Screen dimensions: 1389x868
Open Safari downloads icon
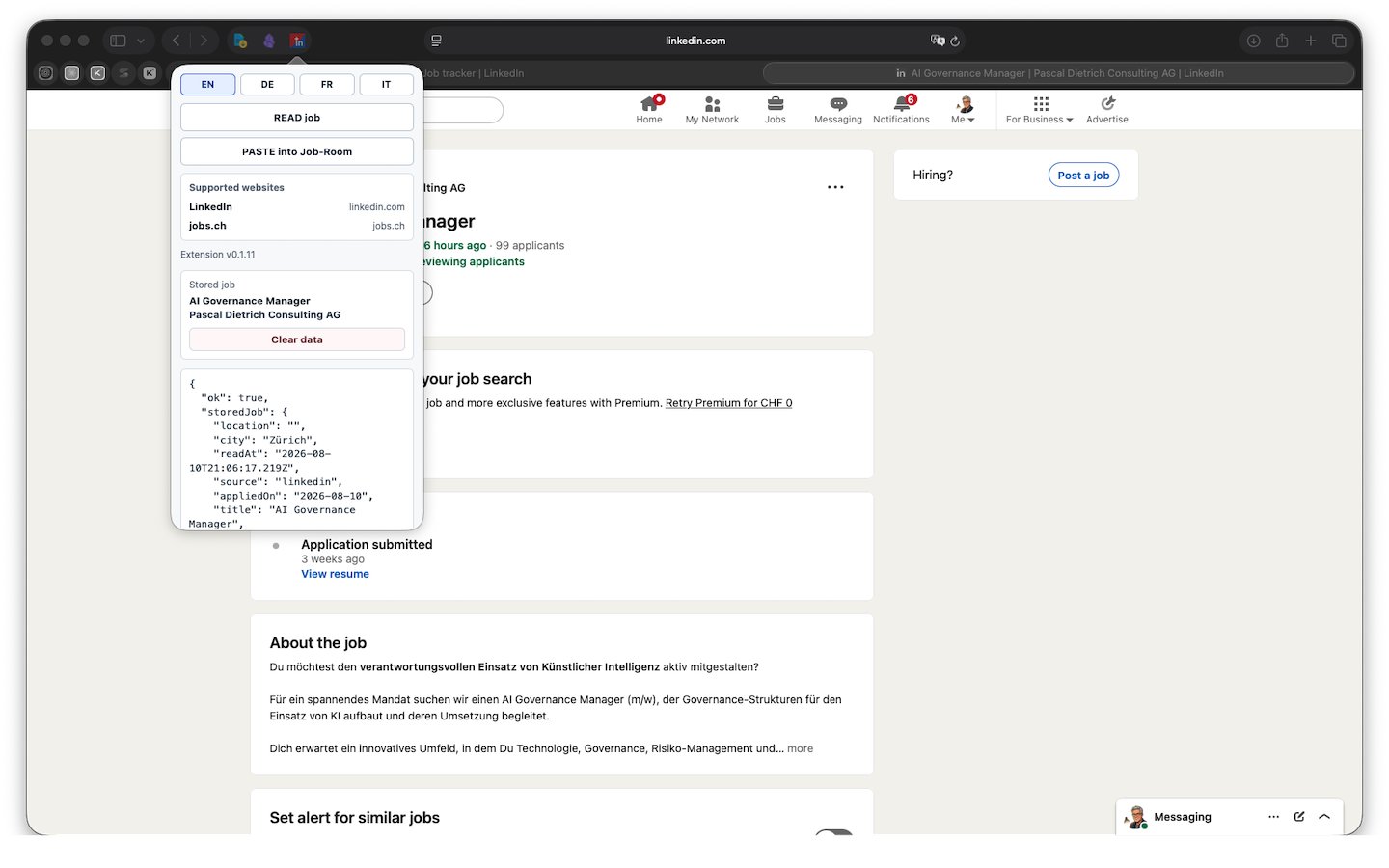(x=1253, y=41)
